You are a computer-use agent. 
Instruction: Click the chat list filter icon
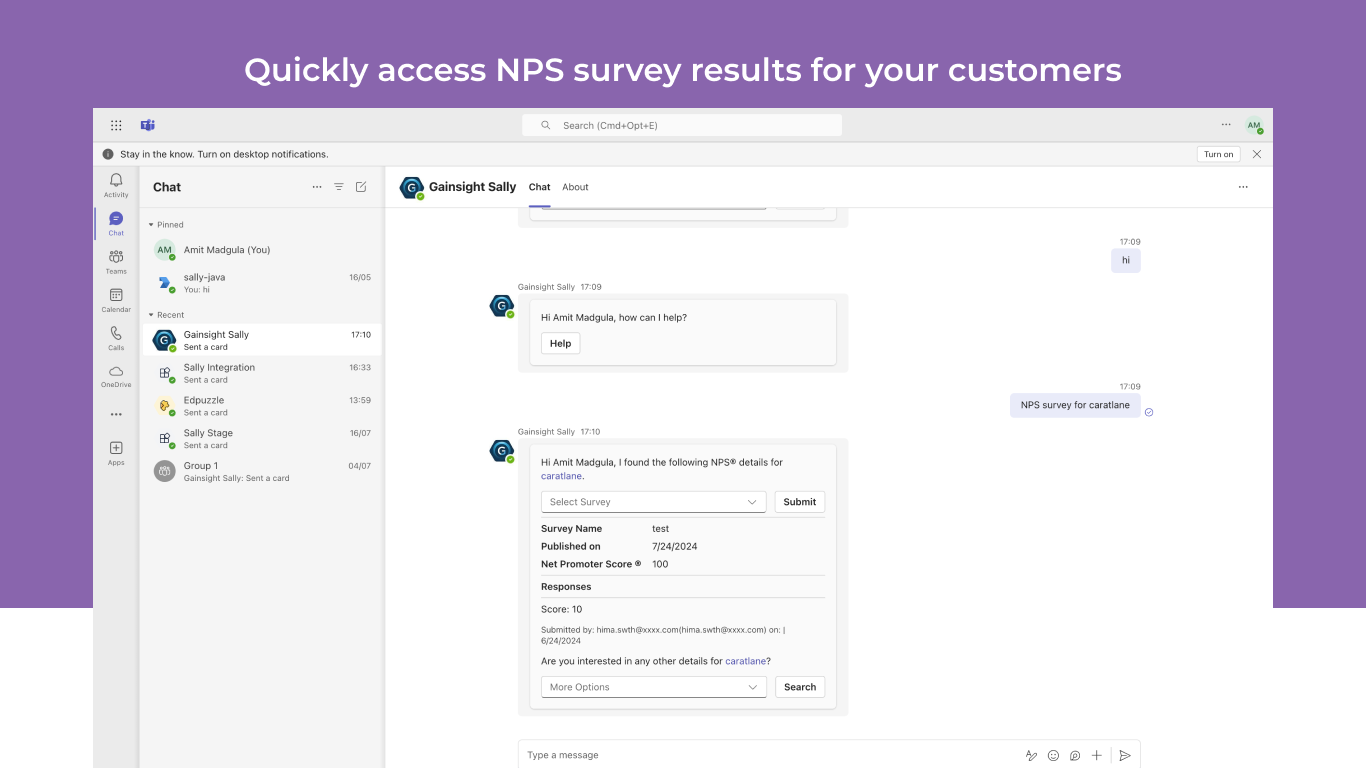point(339,187)
